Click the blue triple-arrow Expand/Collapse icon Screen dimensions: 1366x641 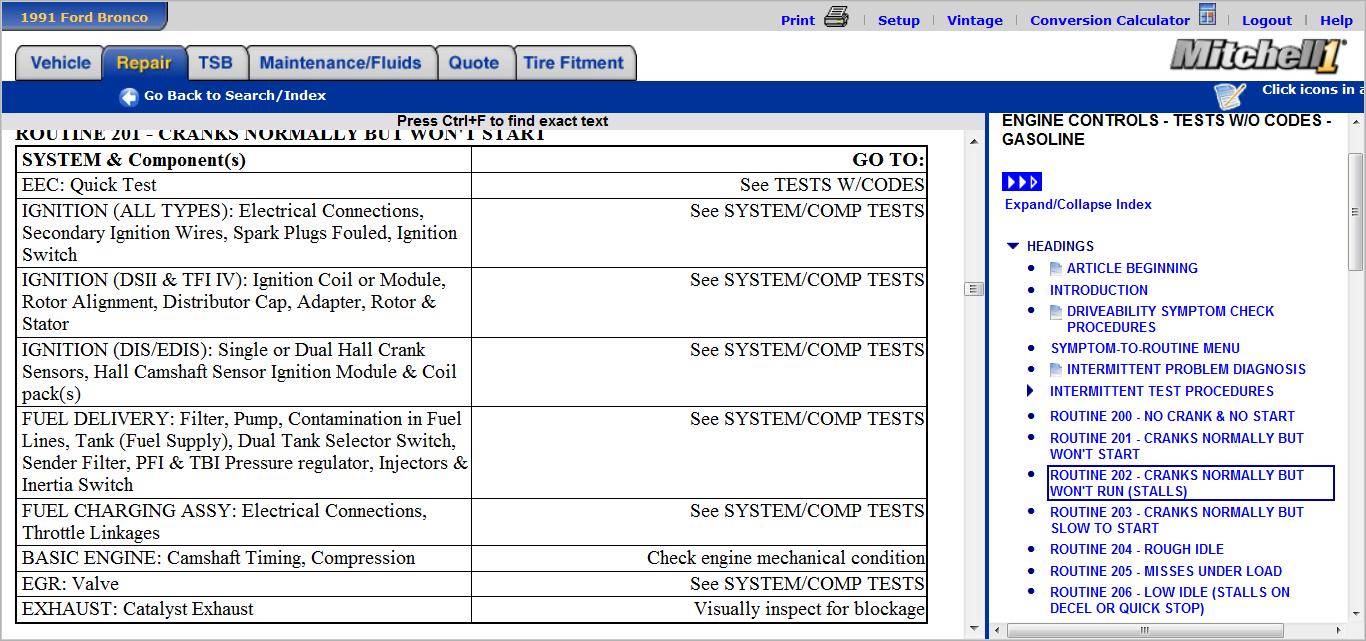(1022, 182)
